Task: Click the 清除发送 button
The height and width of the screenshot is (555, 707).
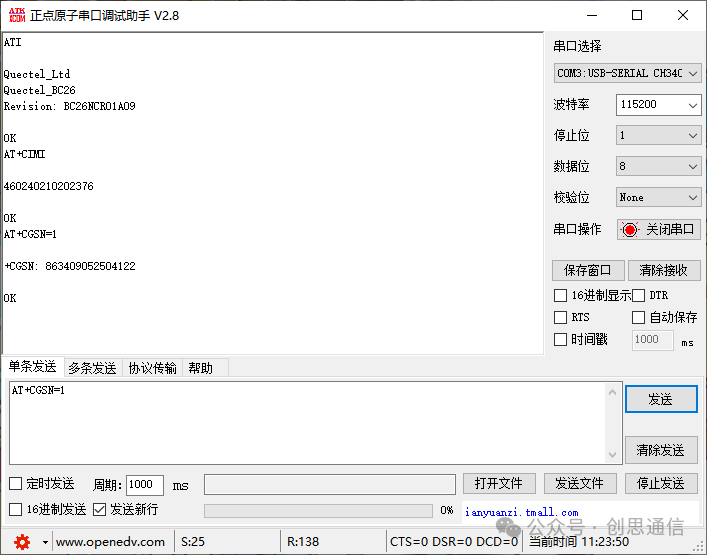Action: [661, 450]
